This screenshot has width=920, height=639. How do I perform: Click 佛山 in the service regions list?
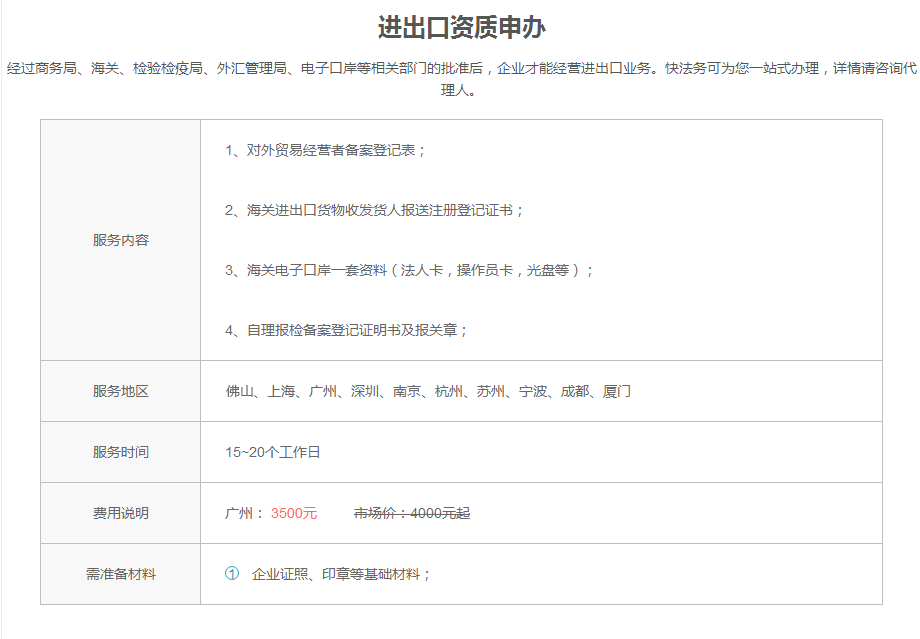coord(239,391)
